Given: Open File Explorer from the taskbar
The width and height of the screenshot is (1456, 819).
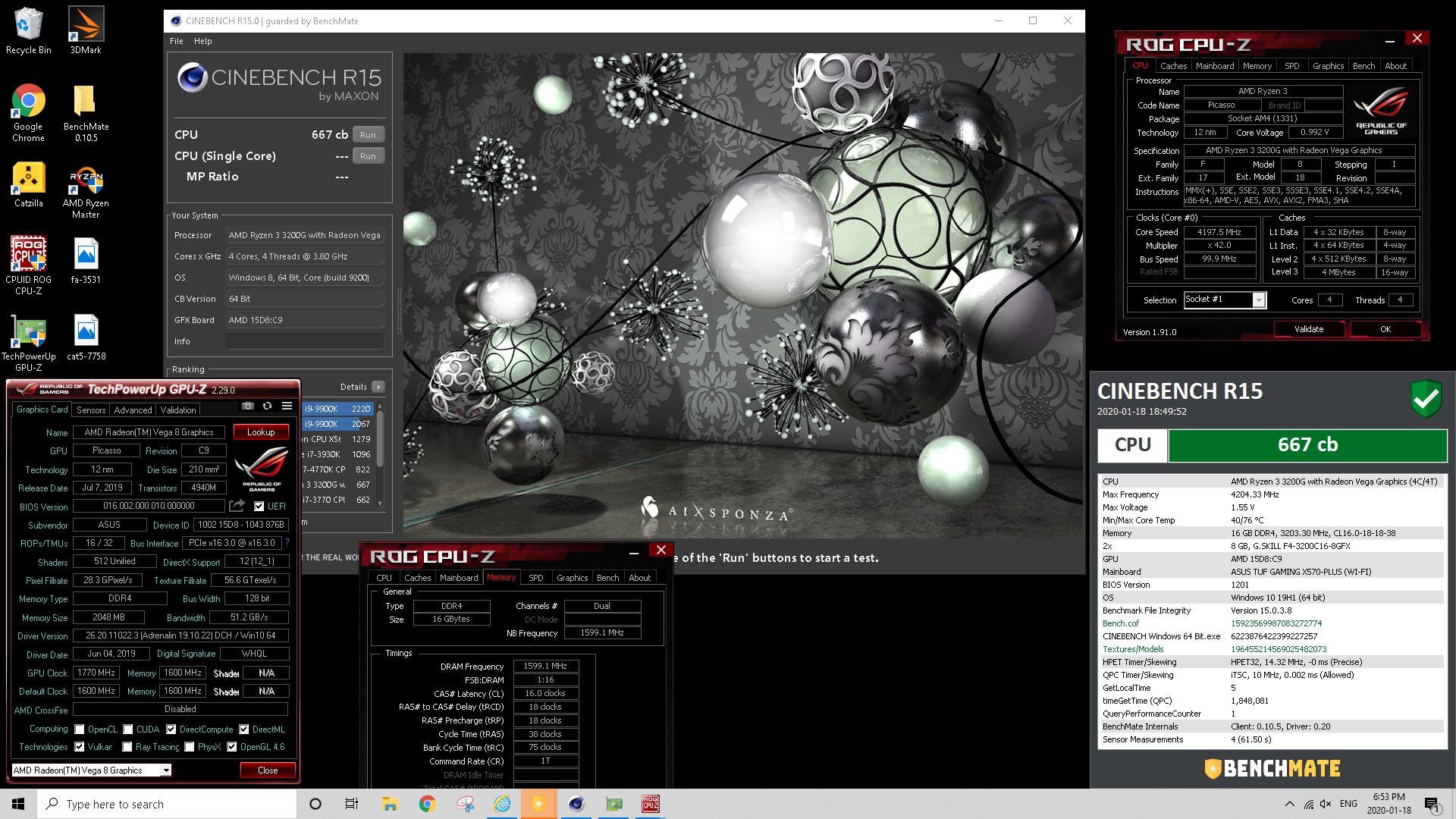Looking at the screenshot, I should [390, 804].
